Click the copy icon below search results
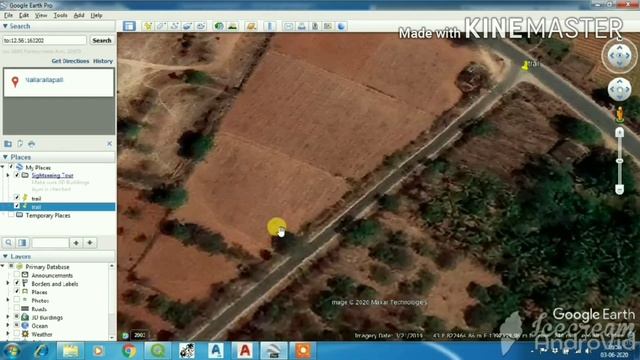Image resolution: width=640 pixels, height=360 pixels. click(x=20, y=144)
